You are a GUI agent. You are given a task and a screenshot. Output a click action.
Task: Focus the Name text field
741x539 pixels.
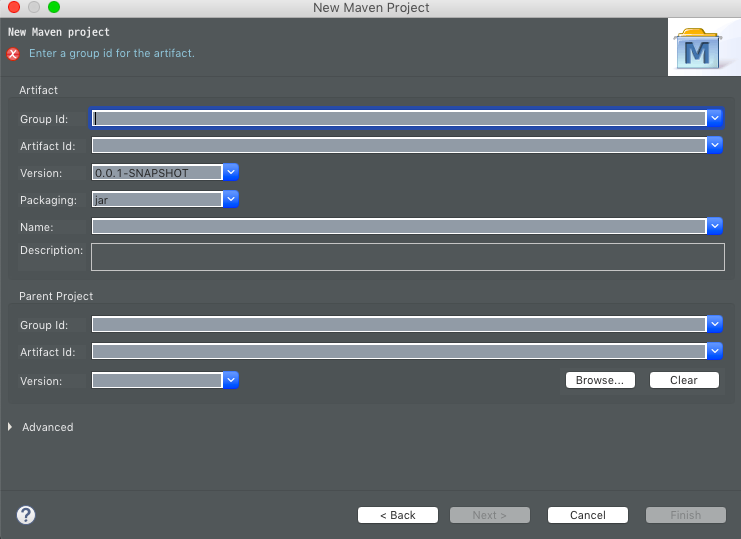click(x=399, y=226)
